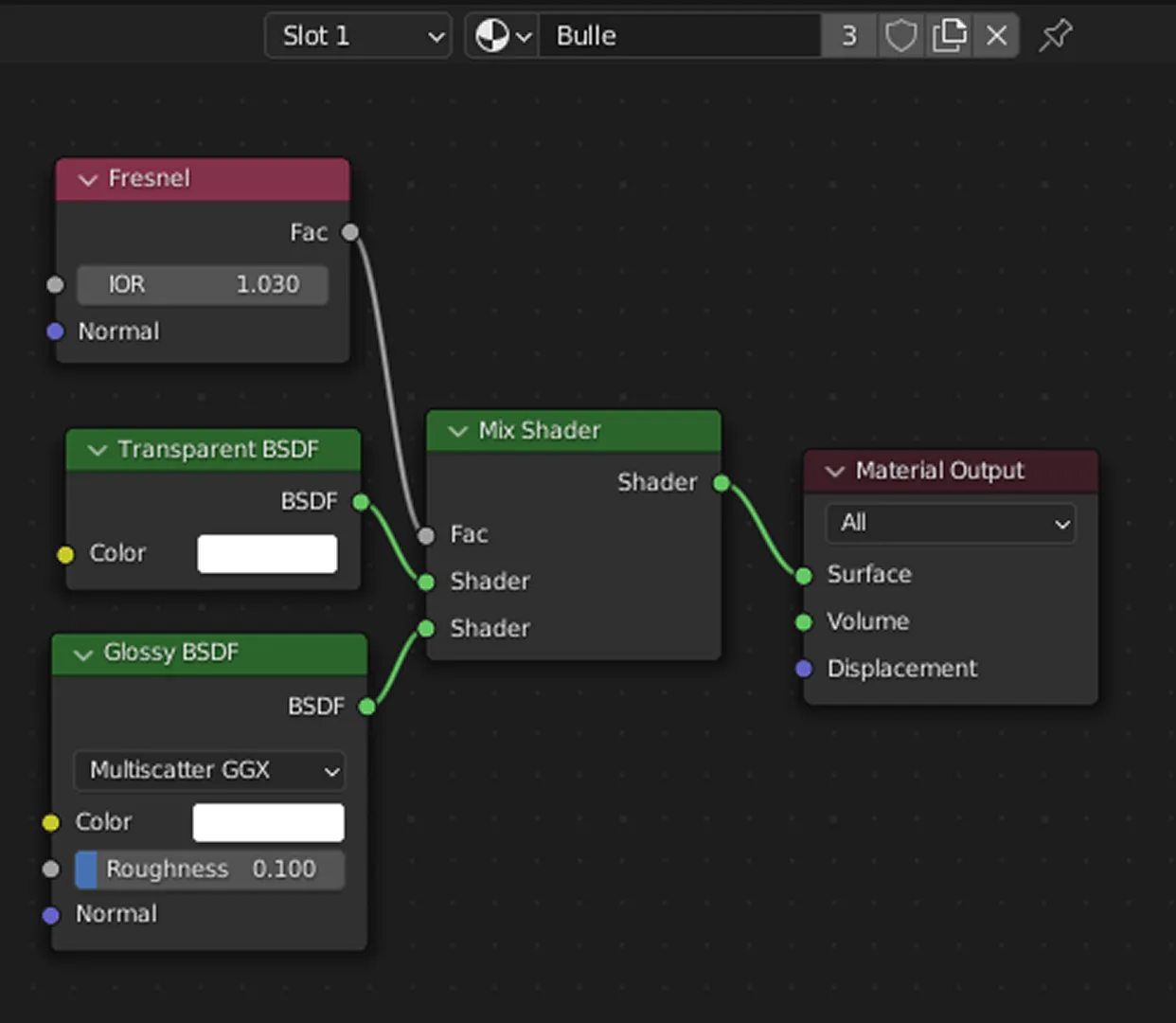Image resolution: width=1176 pixels, height=1023 pixels.
Task: Click the BSDF output socket of Glossy BSDF
Action: [365, 706]
